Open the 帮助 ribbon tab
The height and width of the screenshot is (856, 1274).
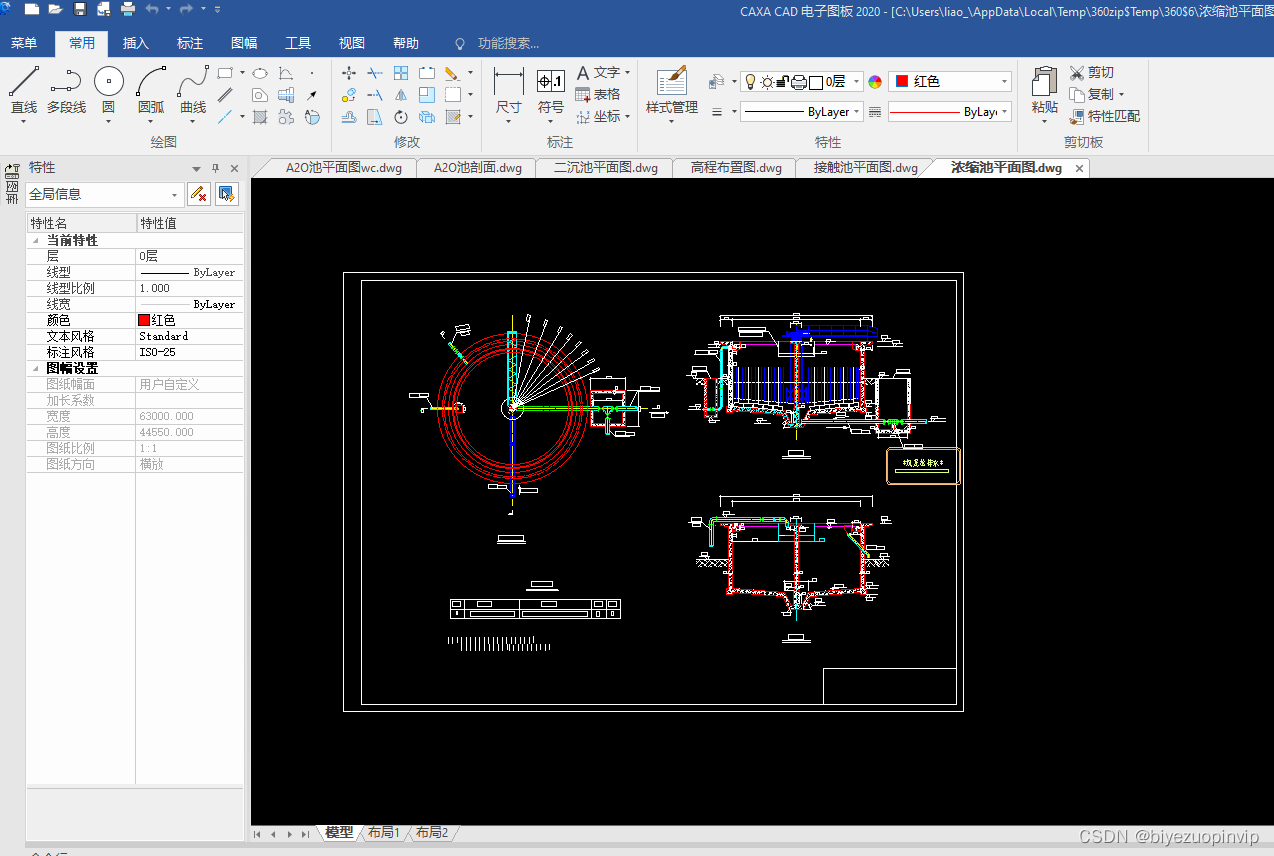[406, 43]
